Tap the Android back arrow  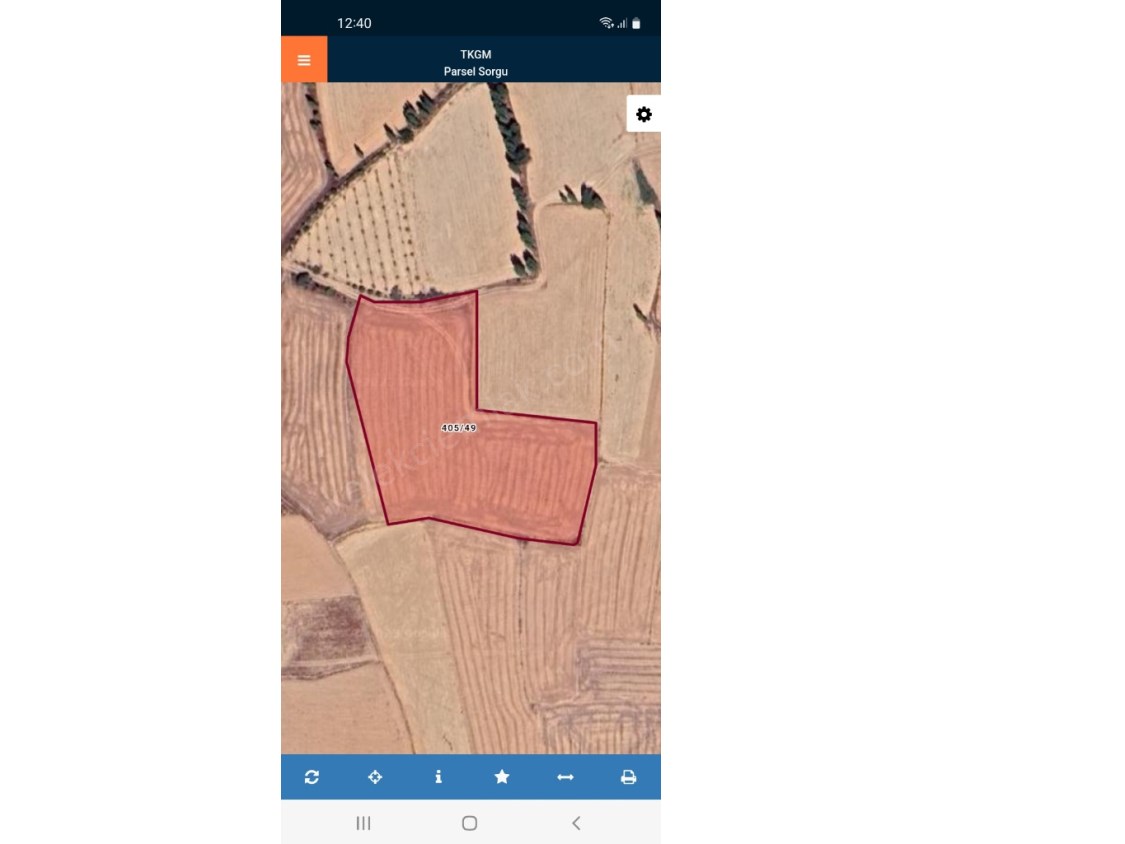576,823
